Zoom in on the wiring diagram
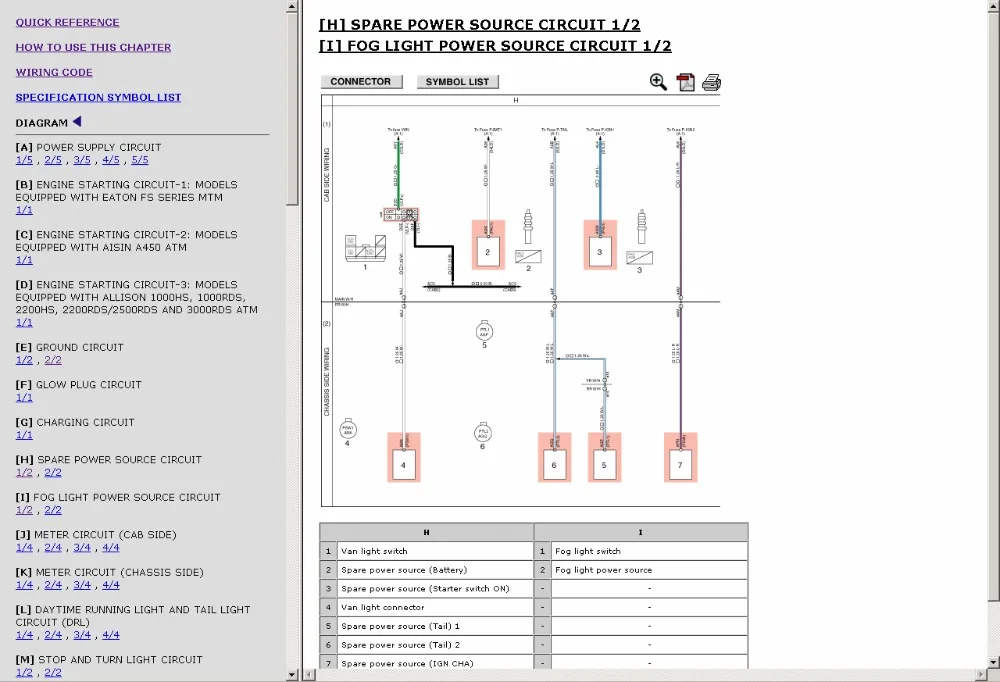 658,82
